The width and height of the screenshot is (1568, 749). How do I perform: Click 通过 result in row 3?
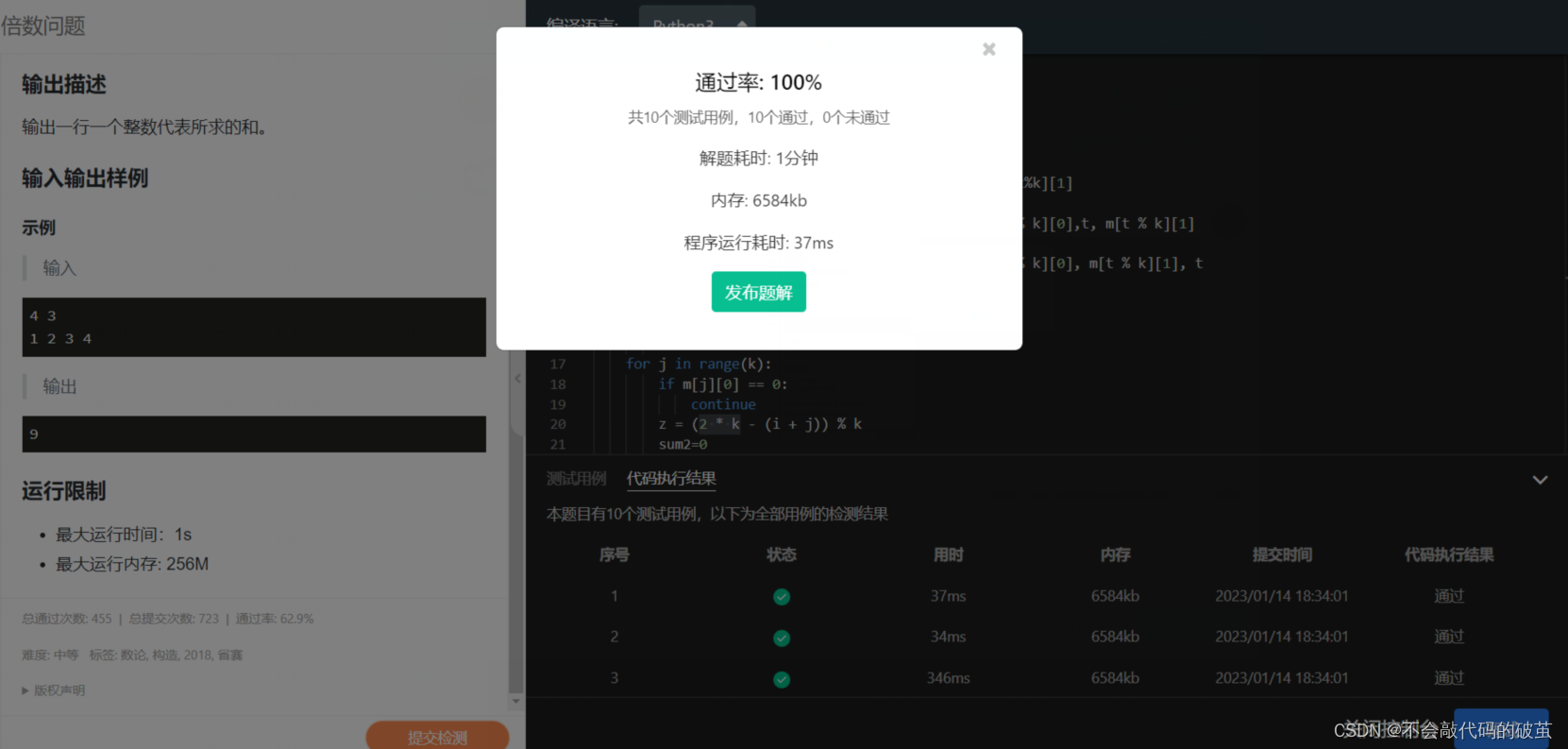[x=1449, y=678]
